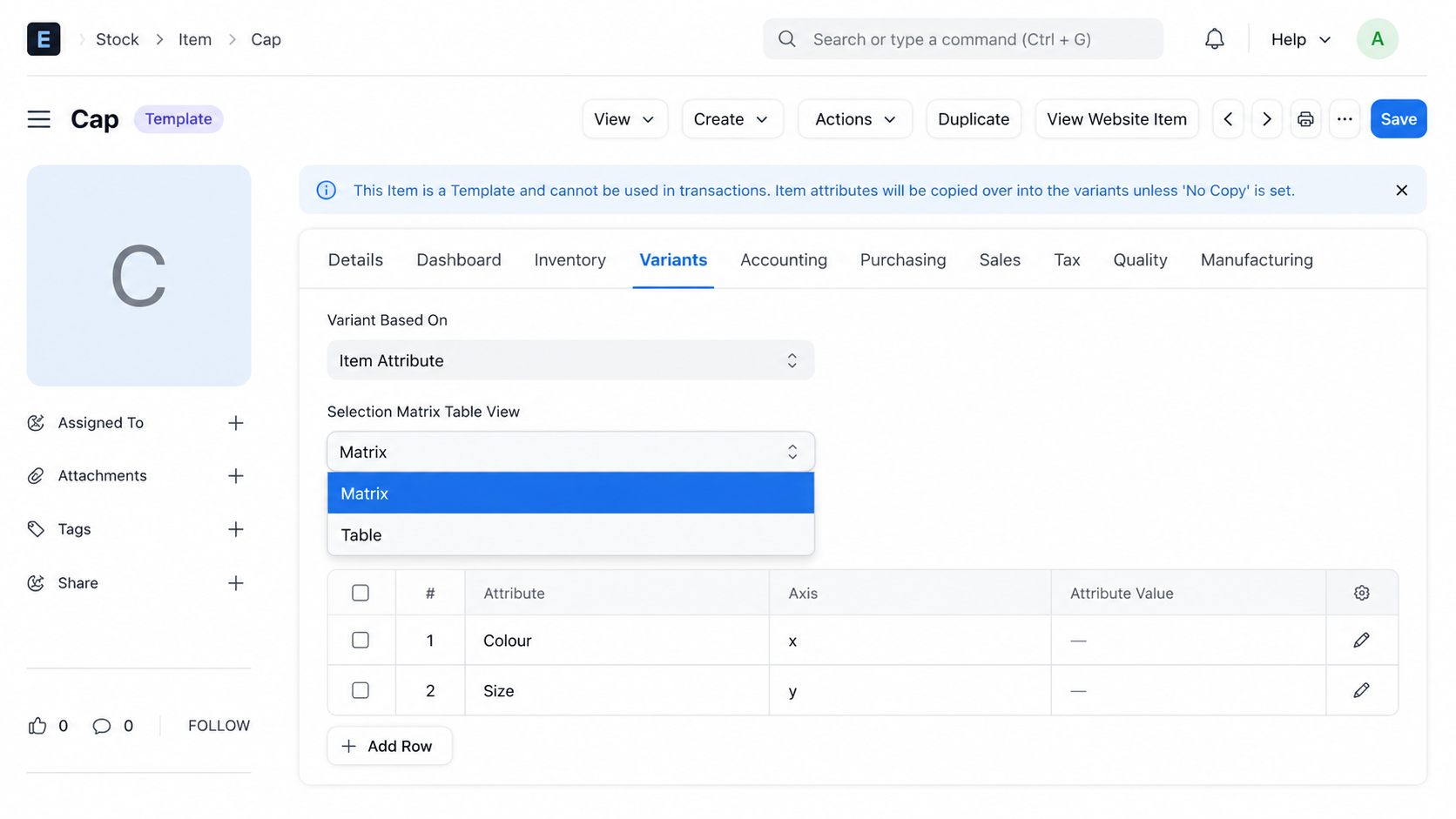Dismiss the template info banner
The image size is (1456, 819).
click(x=1401, y=191)
